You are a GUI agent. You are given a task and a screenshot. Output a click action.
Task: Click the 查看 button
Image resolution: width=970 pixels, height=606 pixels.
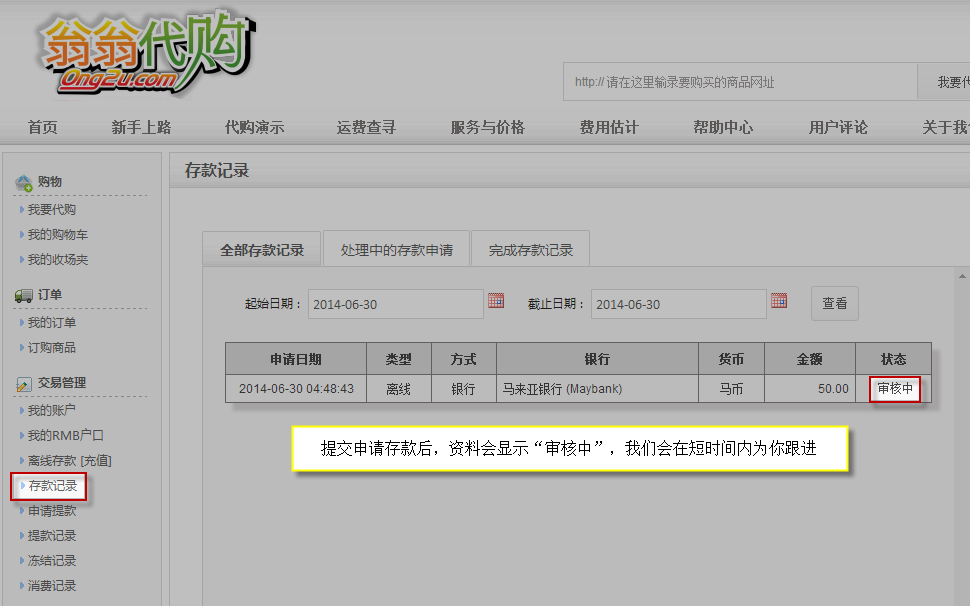pos(835,303)
